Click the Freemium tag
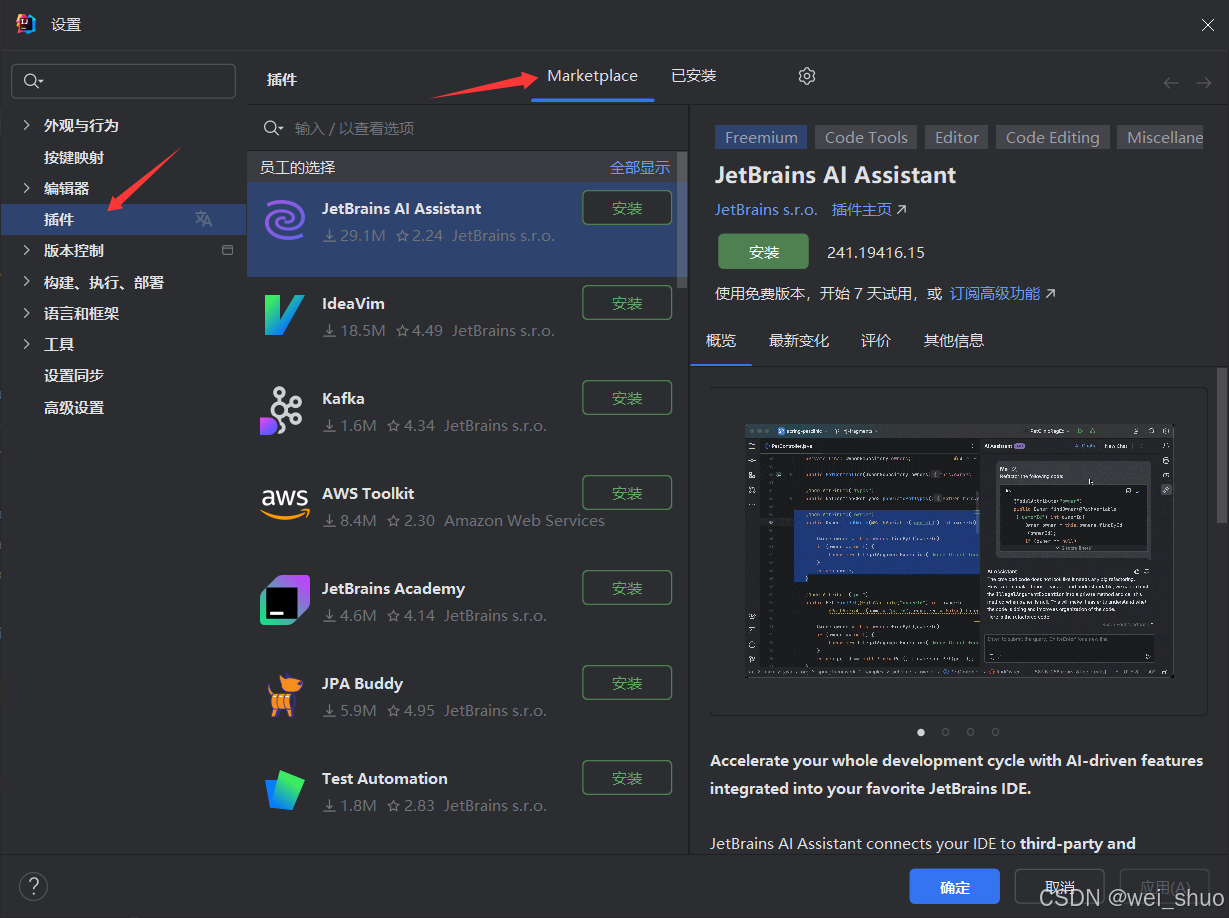Image resolution: width=1229 pixels, height=918 pixels. 761,137
